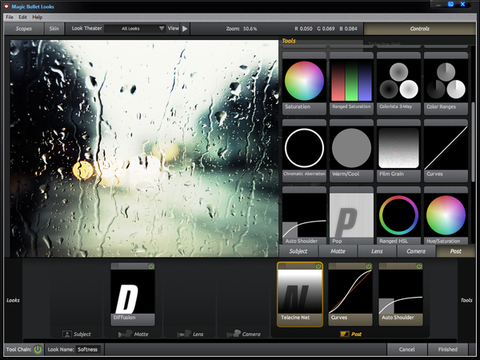This screenshot has height=360, width=480.
Task: Open the Edit menu
Action: click(x=23, y=17)
